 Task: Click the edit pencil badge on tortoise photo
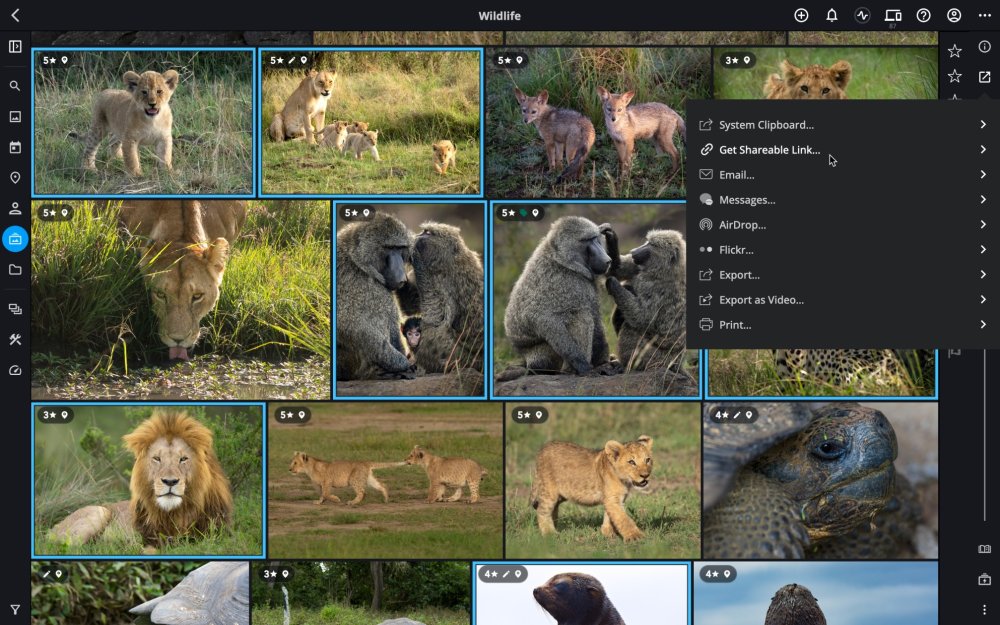pos(737,415)
